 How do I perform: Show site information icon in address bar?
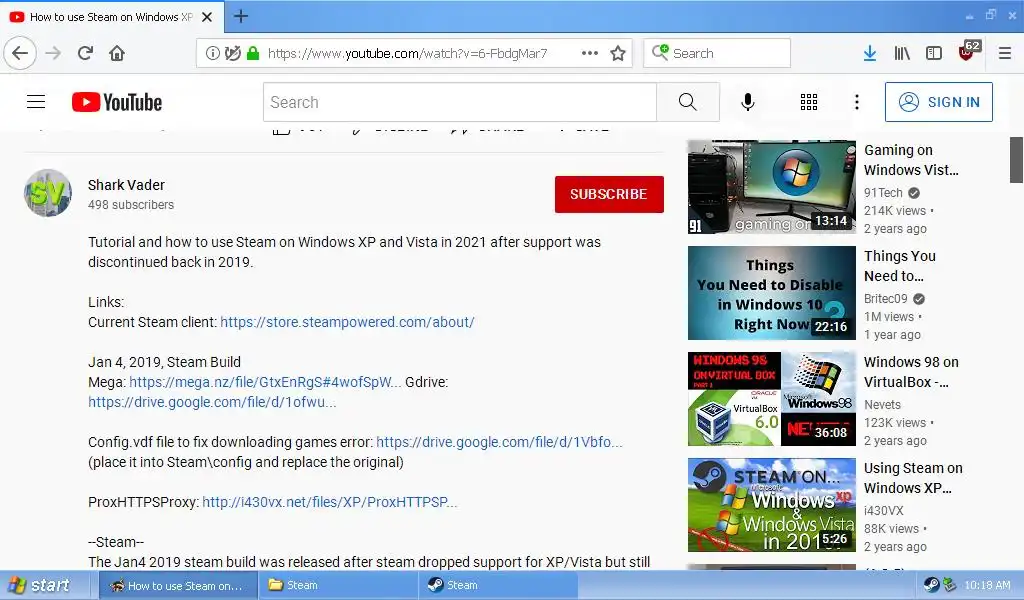point(212,53)
